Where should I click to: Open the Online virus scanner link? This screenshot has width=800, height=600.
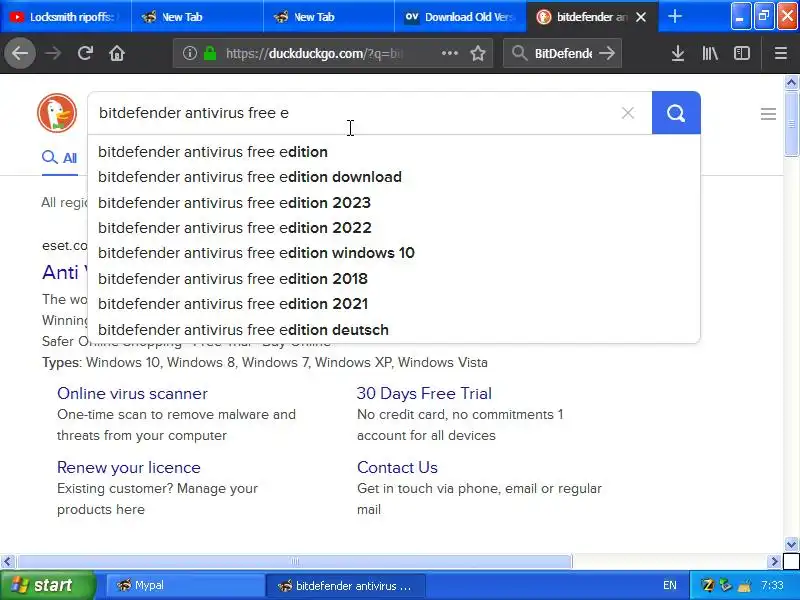pyautogui.click(x=132, y=393)
